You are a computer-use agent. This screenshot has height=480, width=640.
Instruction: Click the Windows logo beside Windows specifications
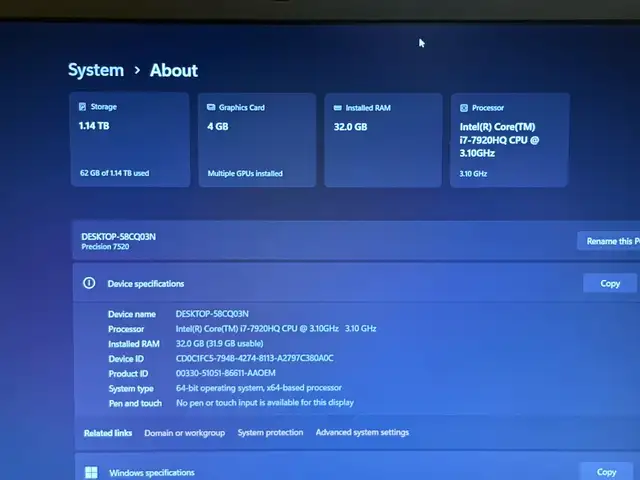coord(91,473)
